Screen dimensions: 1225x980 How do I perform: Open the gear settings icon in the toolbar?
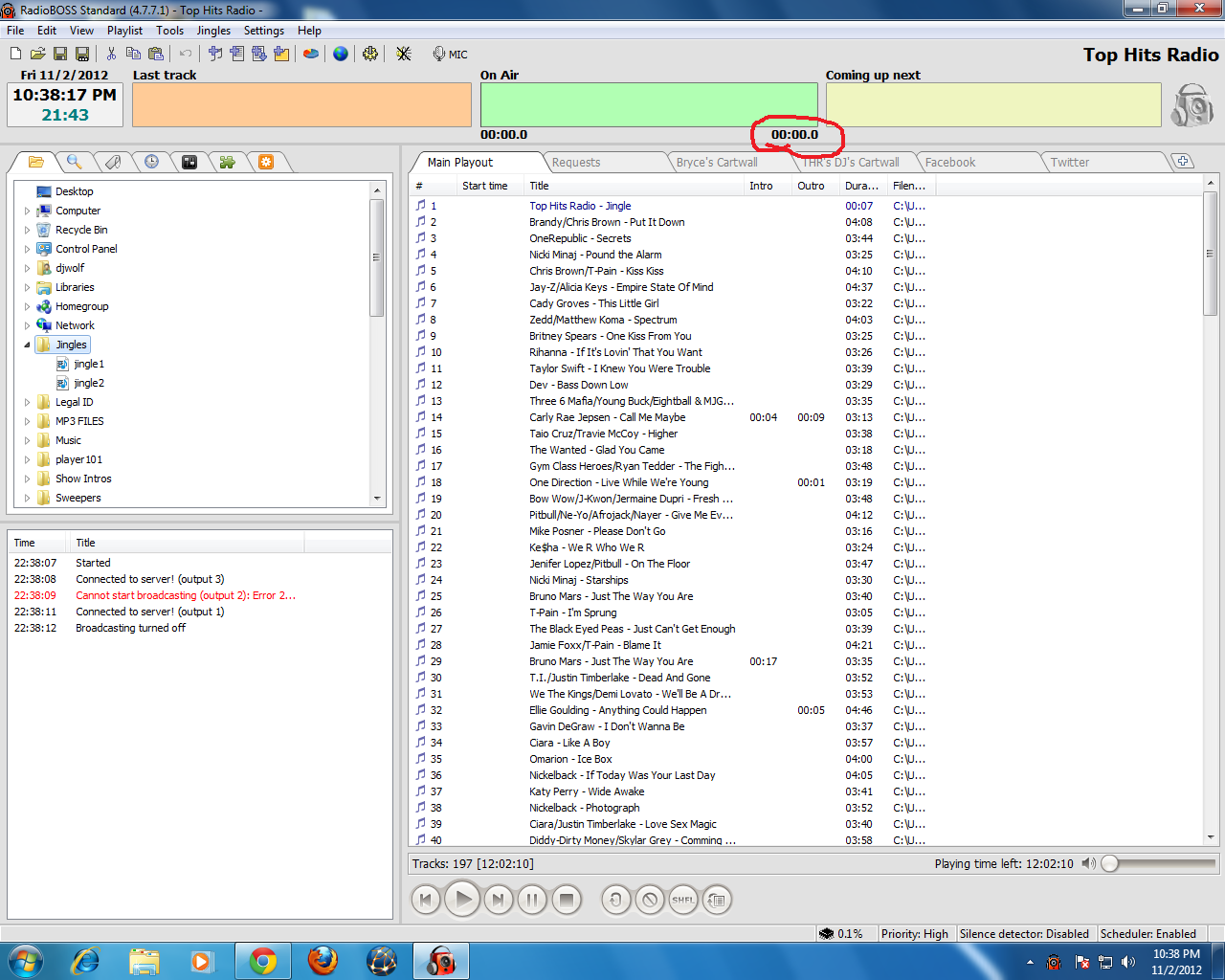(x=370, y=55)
